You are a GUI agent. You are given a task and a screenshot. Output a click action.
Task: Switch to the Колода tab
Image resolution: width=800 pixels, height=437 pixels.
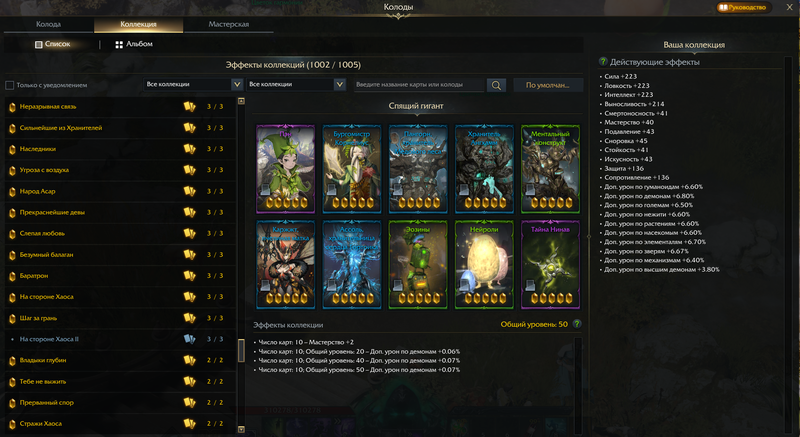tap(49, 23)
